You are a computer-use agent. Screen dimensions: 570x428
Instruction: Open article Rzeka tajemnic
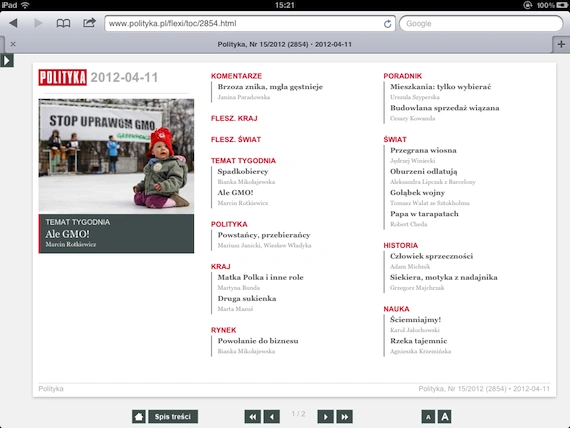418,341
